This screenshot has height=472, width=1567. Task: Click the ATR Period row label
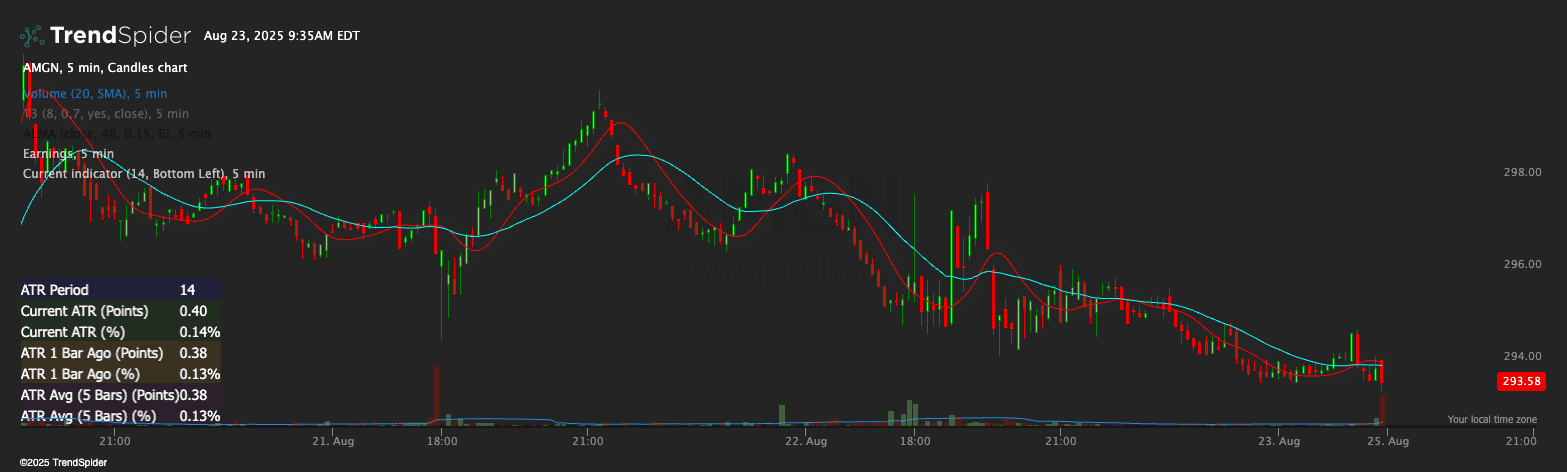(x=55, y=290)
